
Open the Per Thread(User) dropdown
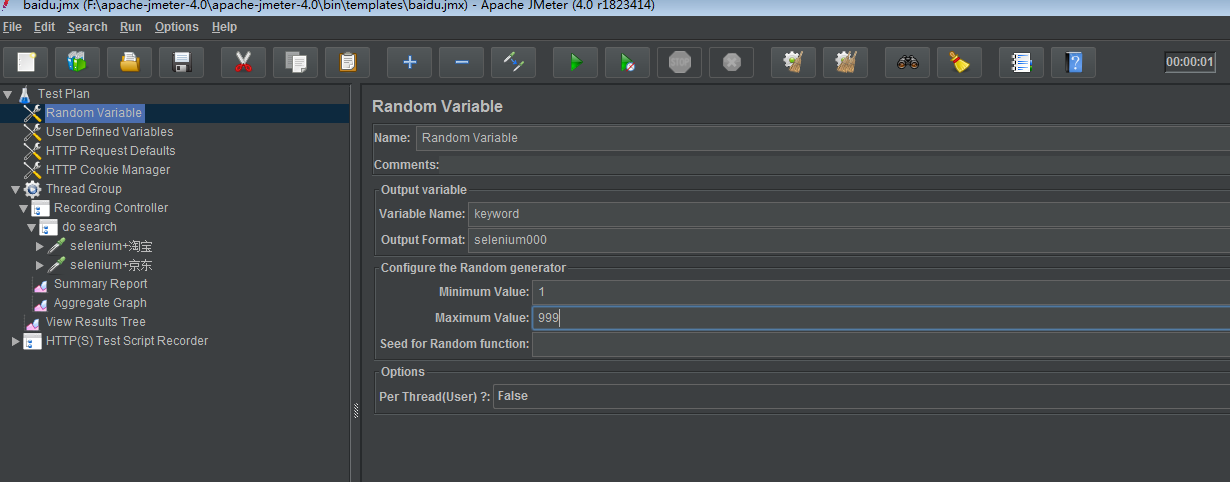[860, 397]
